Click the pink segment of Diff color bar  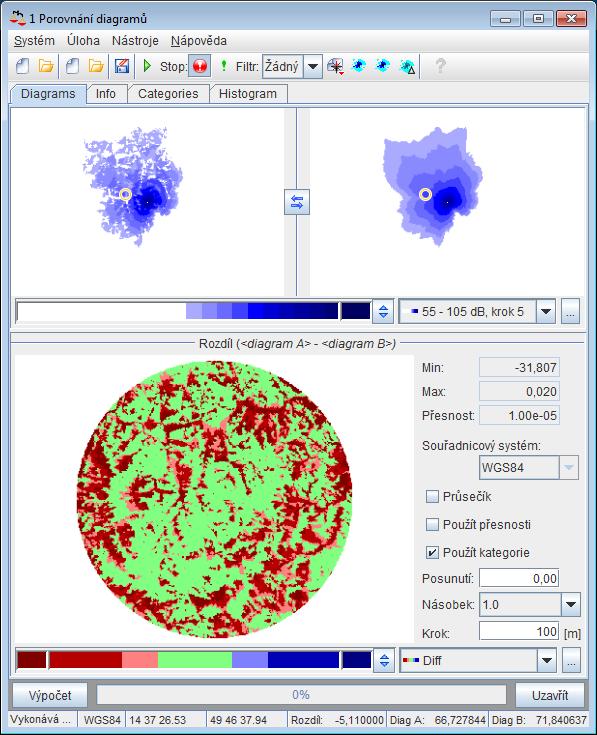pyautogui.click(x=140, y=660)
